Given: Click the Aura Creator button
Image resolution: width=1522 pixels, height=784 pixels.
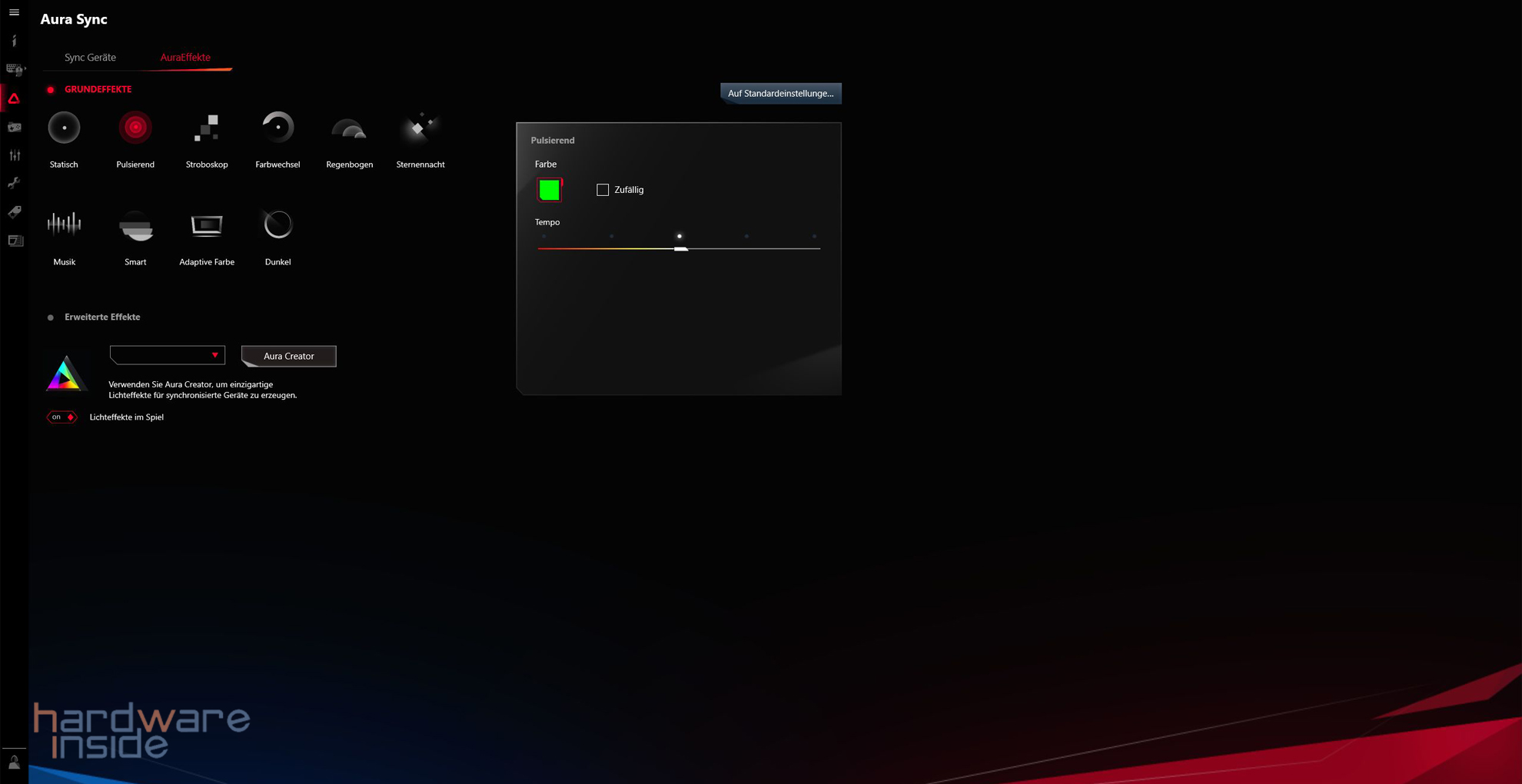Looking at the screenshot, I should click(x=288, y=356).
